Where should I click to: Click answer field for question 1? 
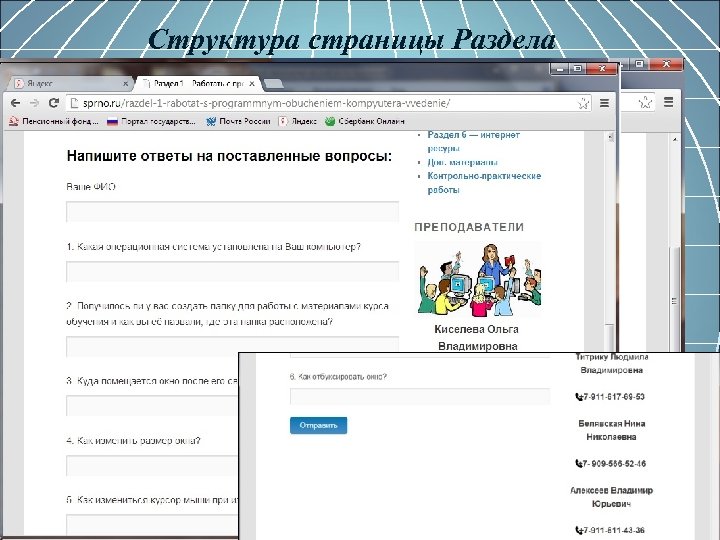(232, 271)
